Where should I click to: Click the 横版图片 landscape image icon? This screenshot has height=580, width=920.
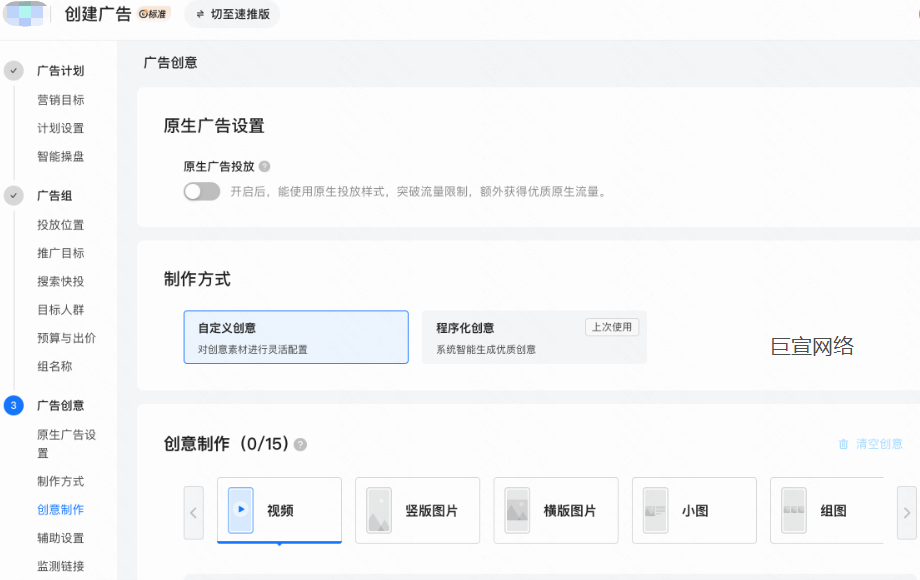[x=518, y=510]
